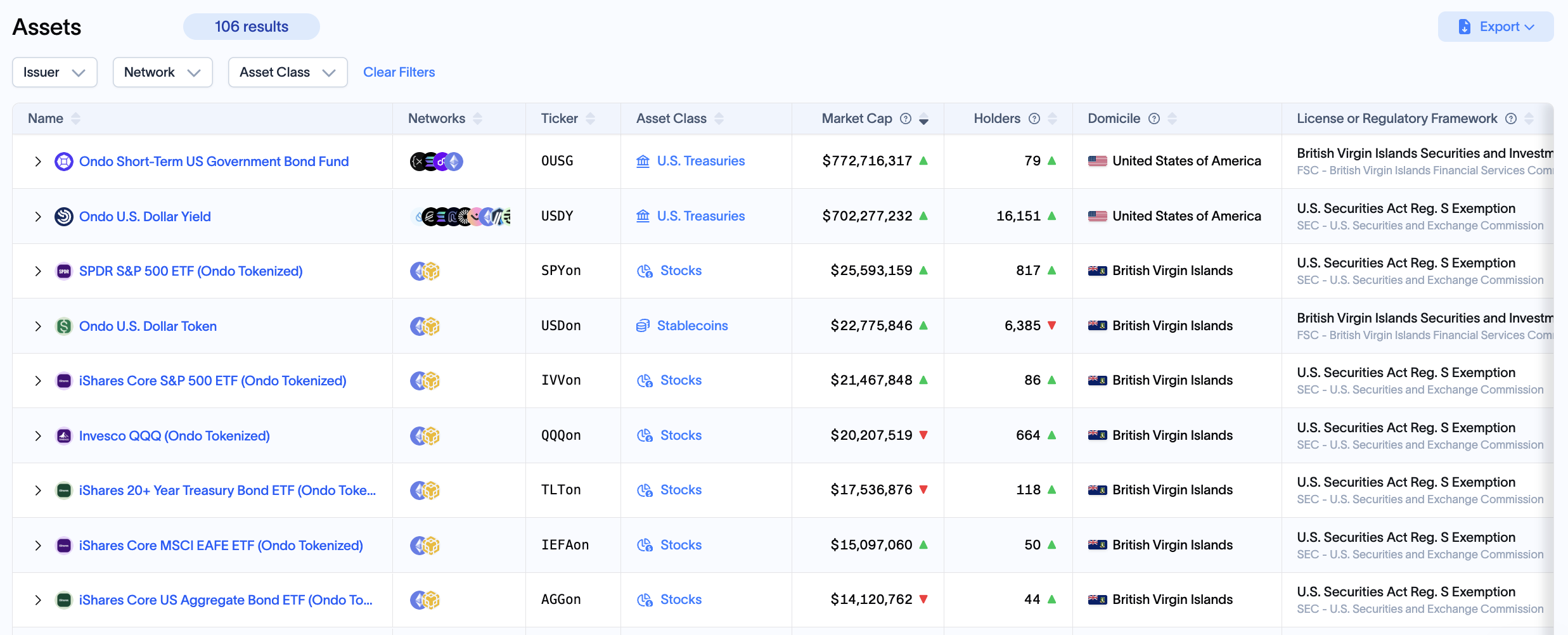Click the Stablecoins asset class link

692,326
